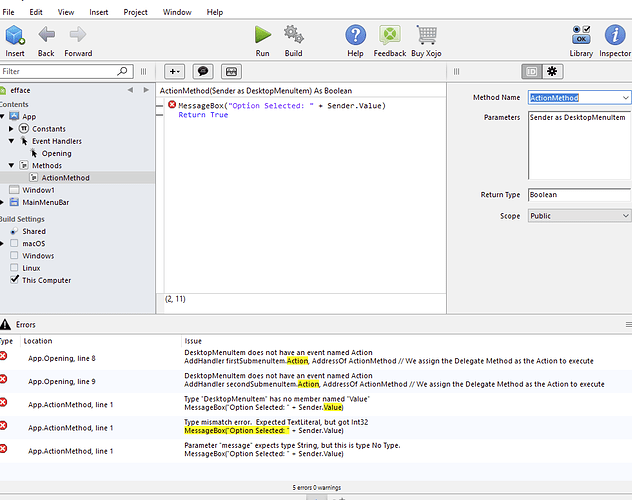Image resolution: width=632 pixels, height=500 pixels.
Task: Open the Project menu
Action: tap(135, 12)
